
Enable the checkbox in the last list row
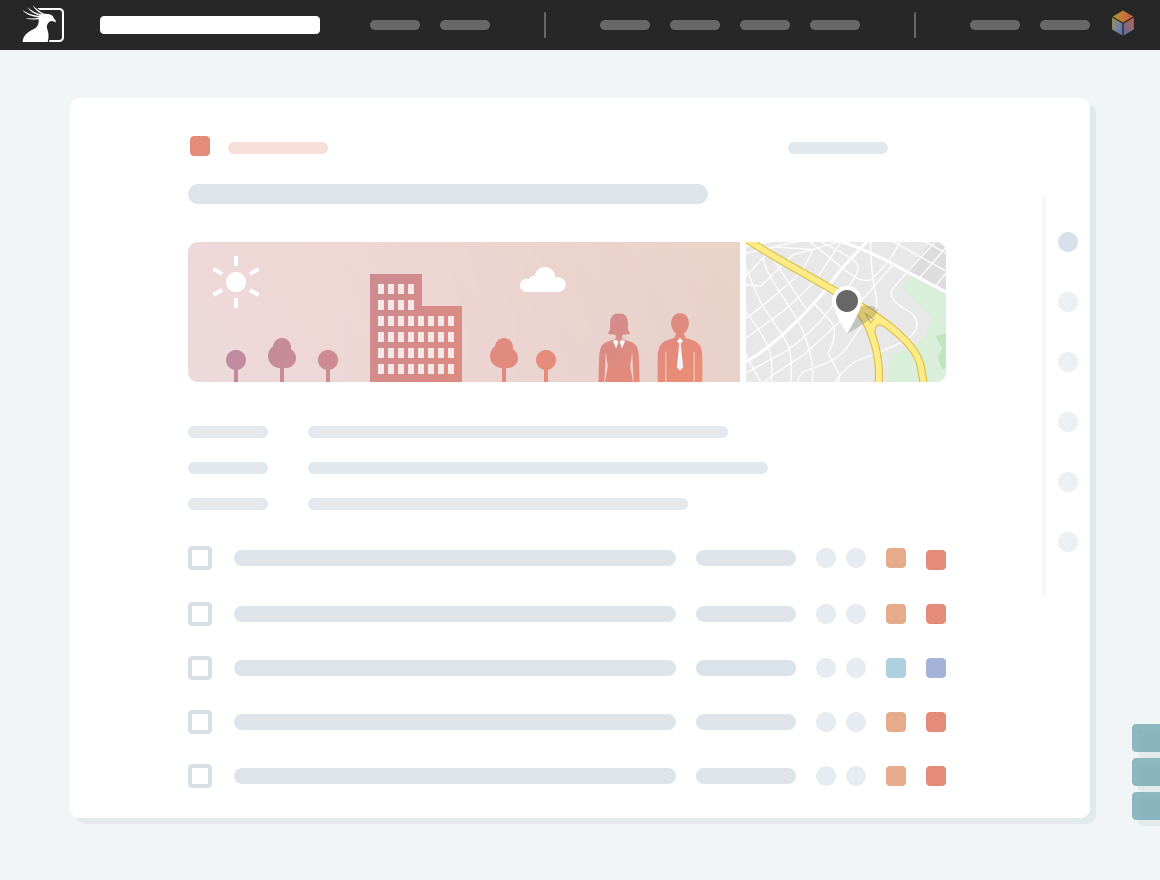point(200,776)
